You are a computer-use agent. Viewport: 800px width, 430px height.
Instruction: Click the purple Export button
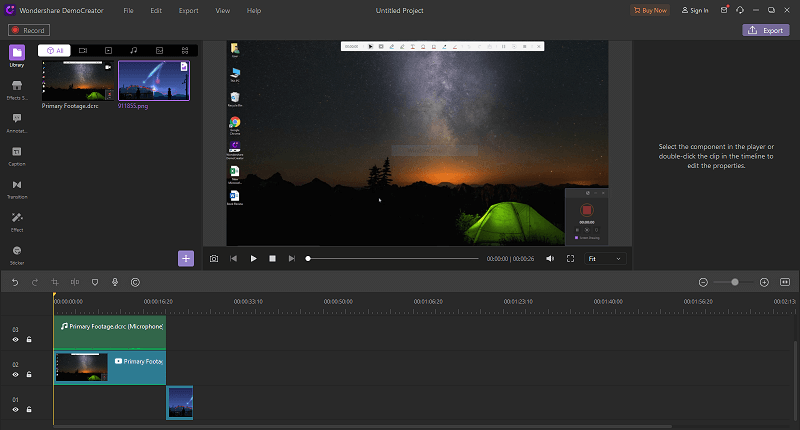[x=765, y=30]
